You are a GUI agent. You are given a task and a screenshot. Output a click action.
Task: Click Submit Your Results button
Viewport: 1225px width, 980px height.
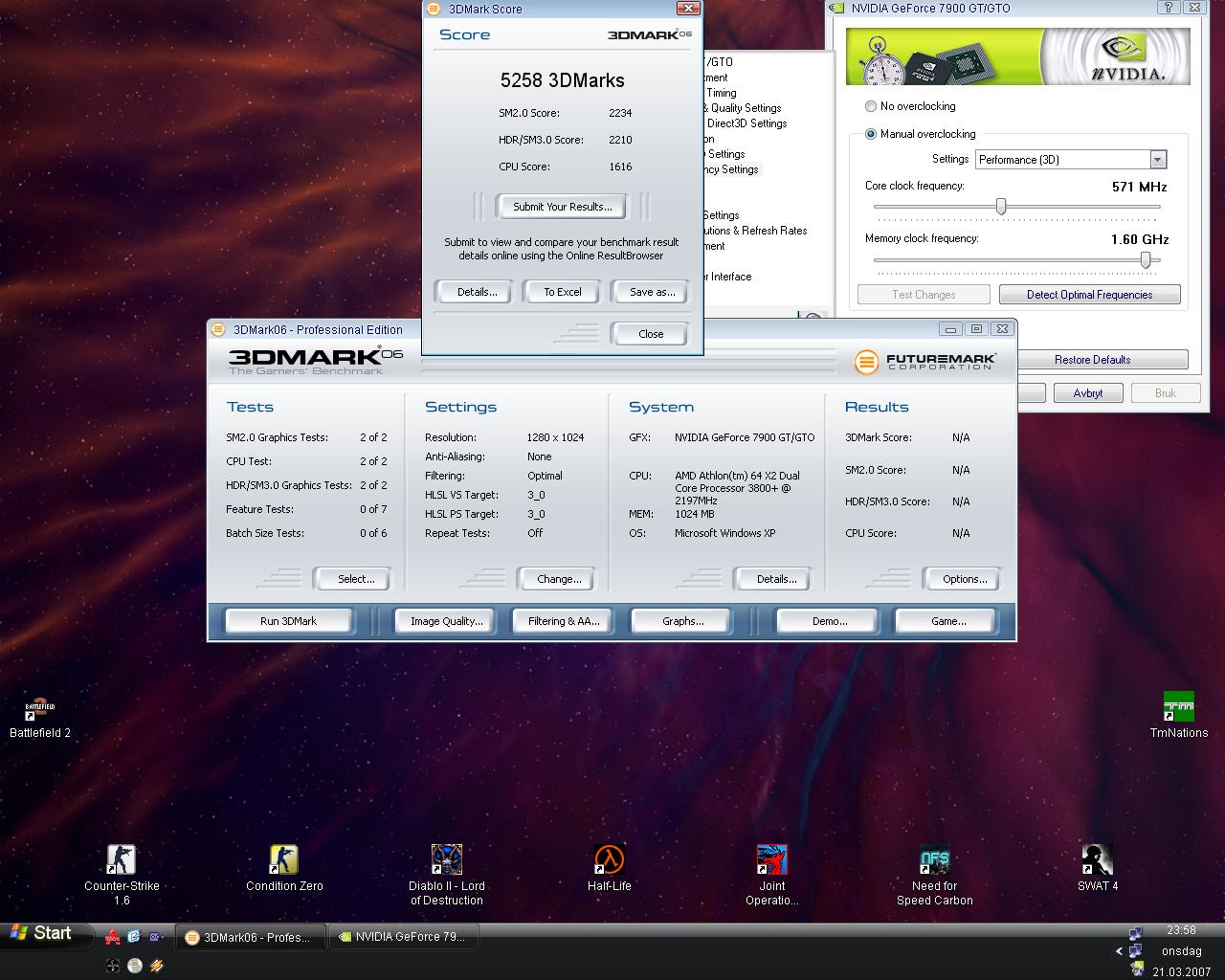[x=562, y=207]
